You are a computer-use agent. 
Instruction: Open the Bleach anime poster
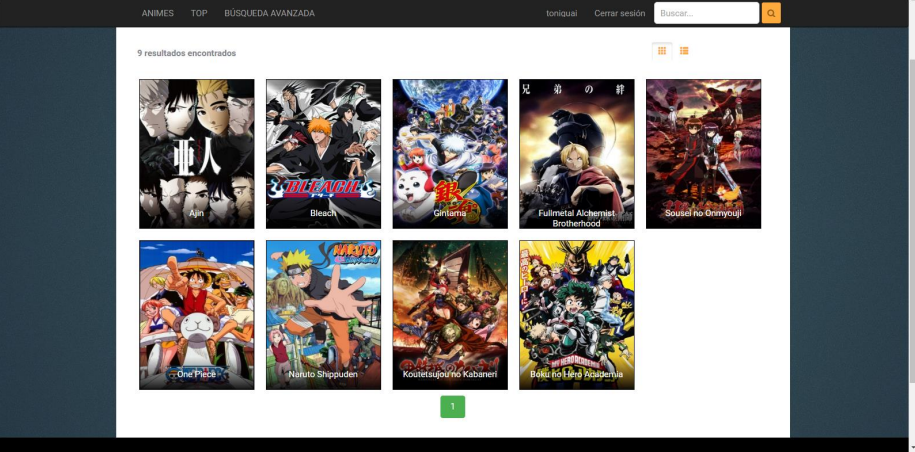(323, 154)
